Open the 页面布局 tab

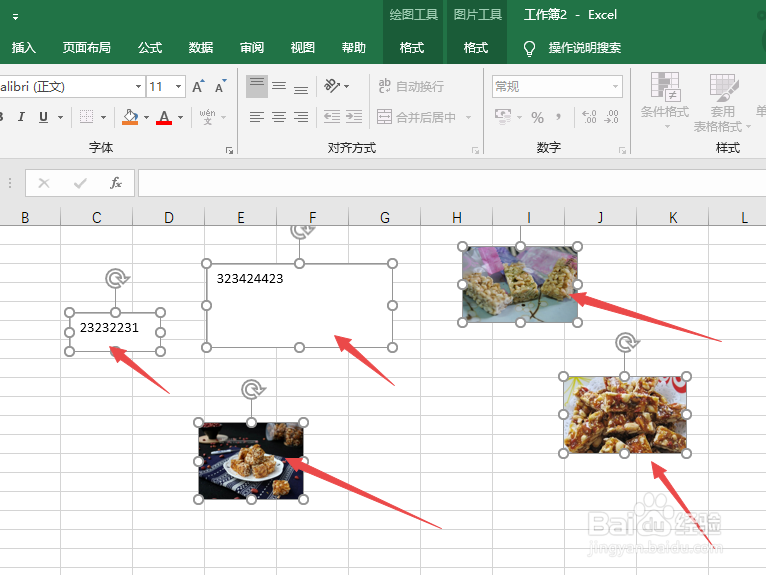(x=86, y=47)
